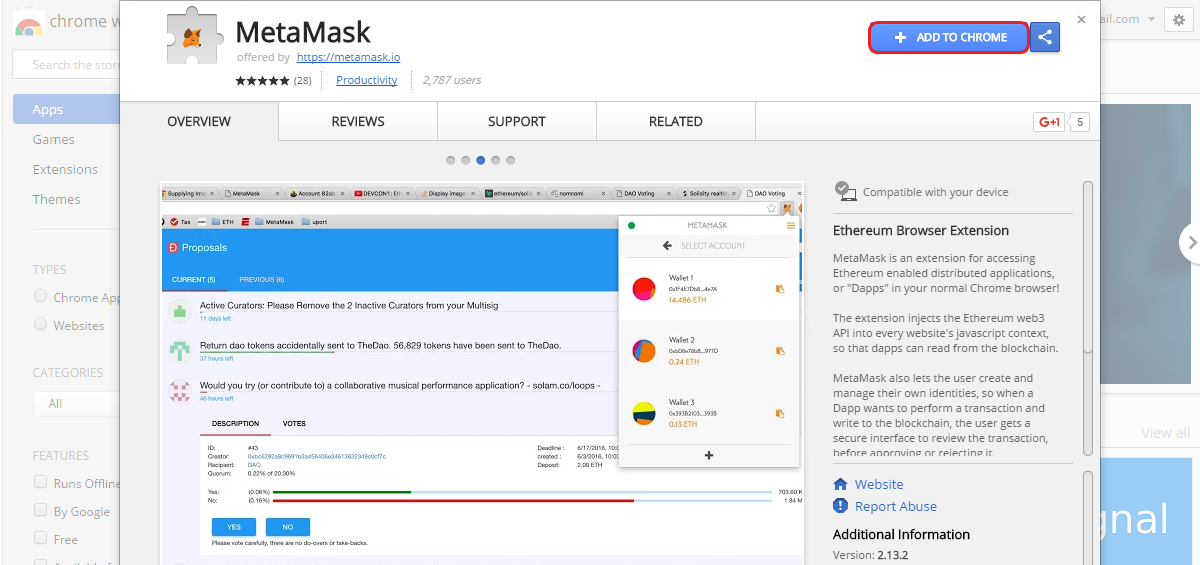
Task: Open the https://metamask.io link
Action: point(348,57)
